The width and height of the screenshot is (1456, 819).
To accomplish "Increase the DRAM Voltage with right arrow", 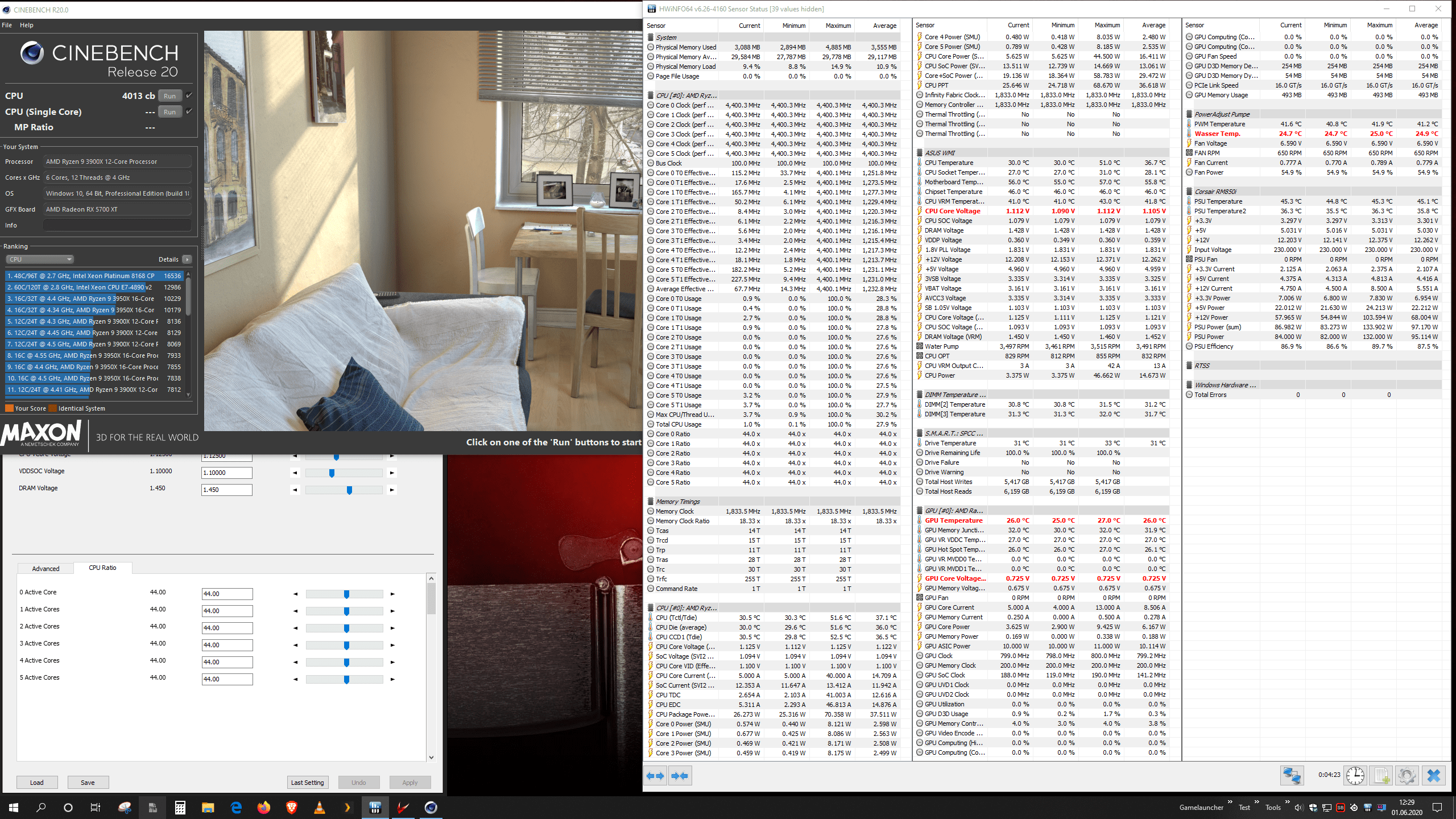I will pyautogui.click(x=392, y=490).
